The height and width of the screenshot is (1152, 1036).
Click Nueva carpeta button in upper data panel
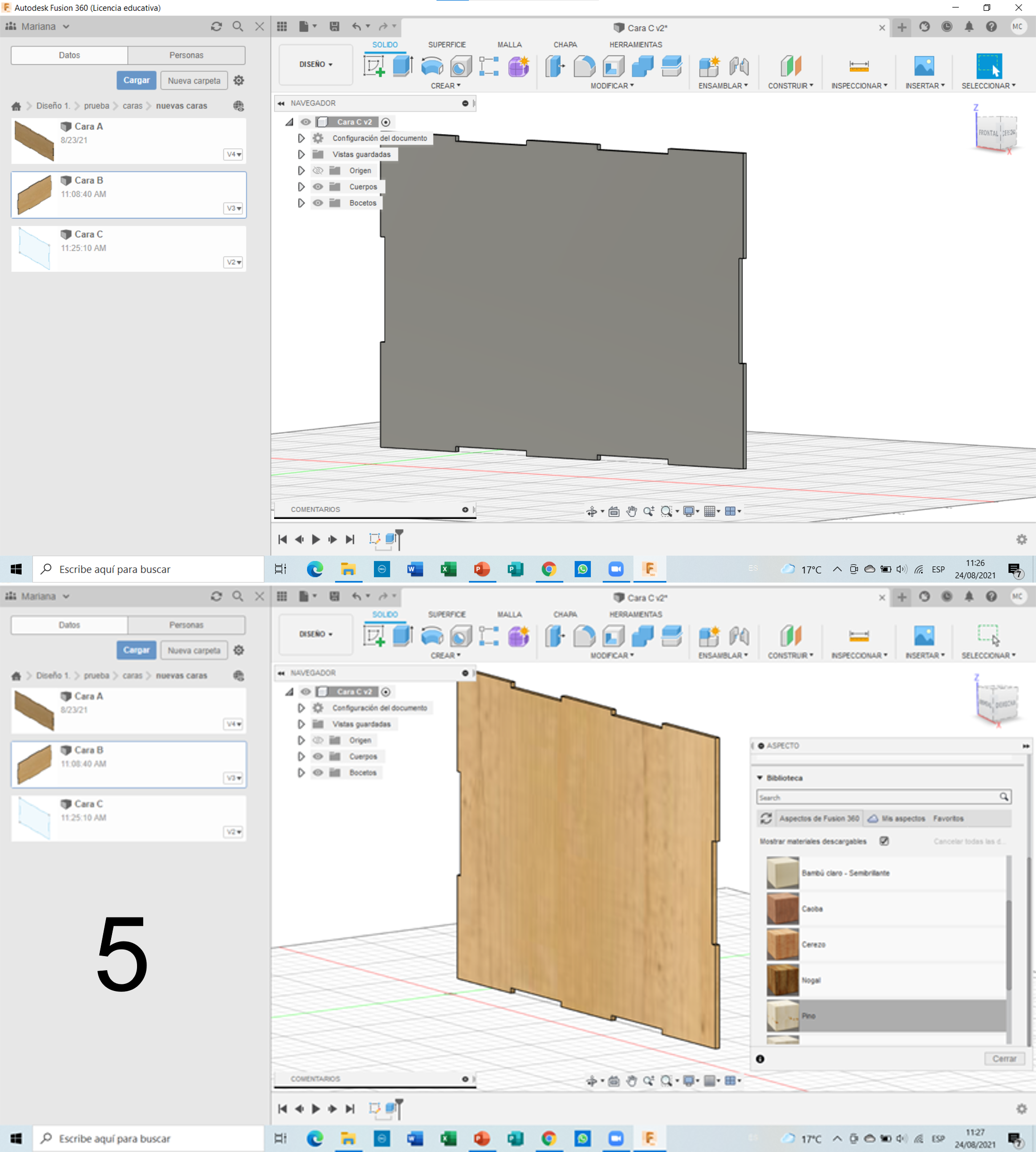tap(194, 80)
